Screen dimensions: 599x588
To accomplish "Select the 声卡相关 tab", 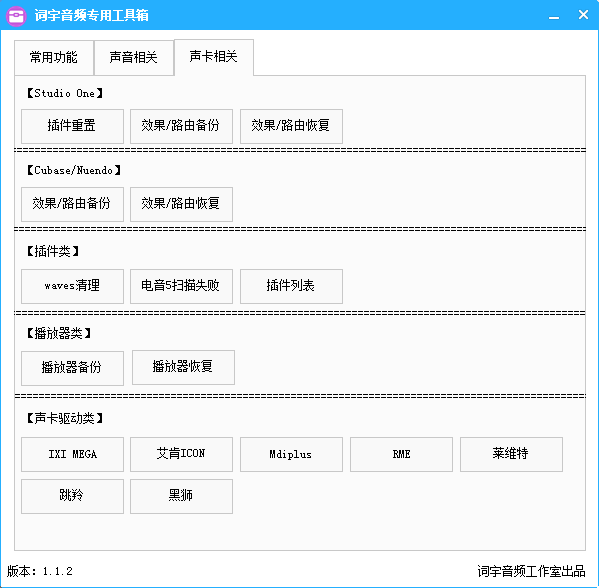I will (x=214, y=57).
